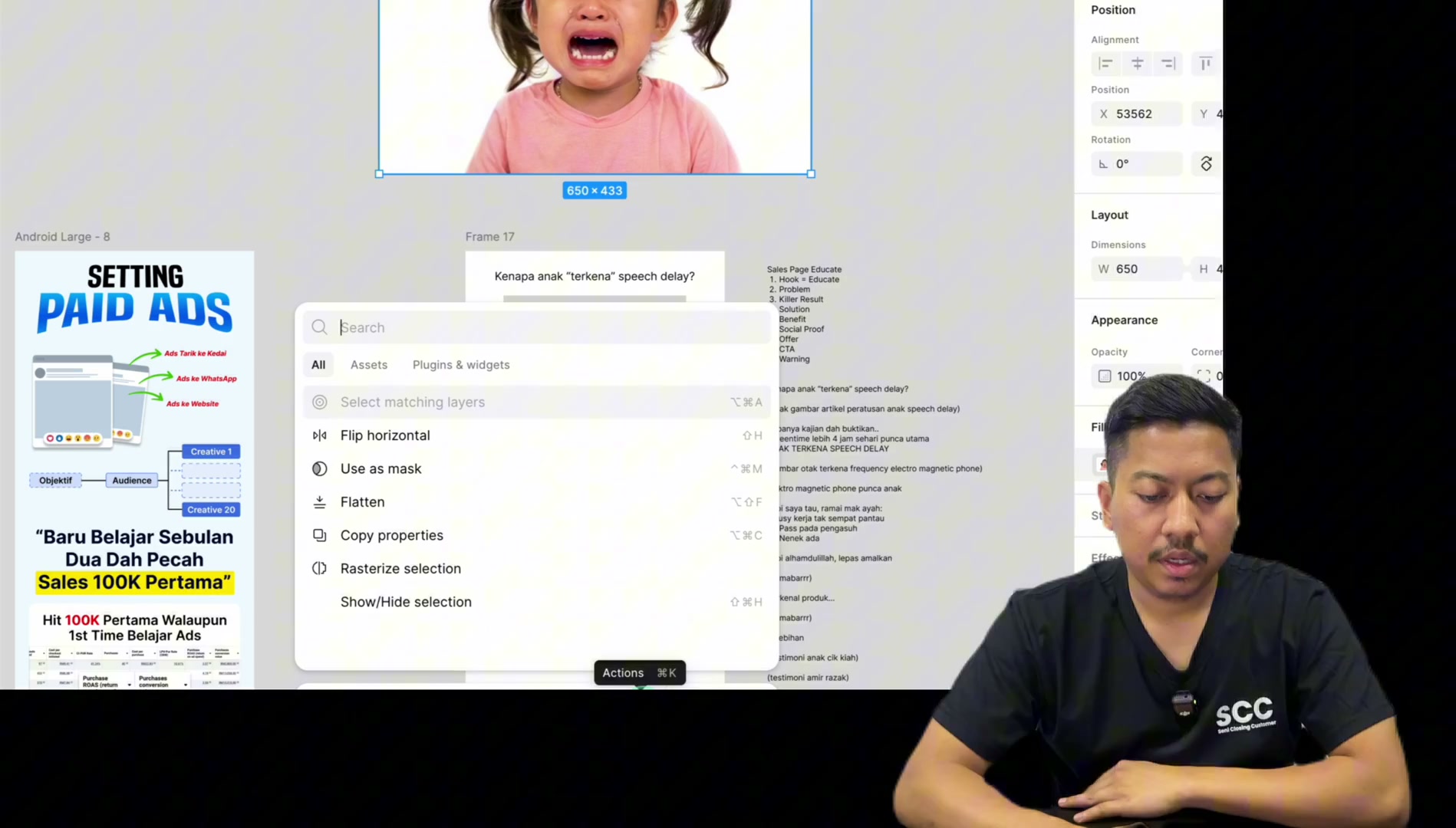
Task: Click the Use as mask icon
Action: (320, 468)
